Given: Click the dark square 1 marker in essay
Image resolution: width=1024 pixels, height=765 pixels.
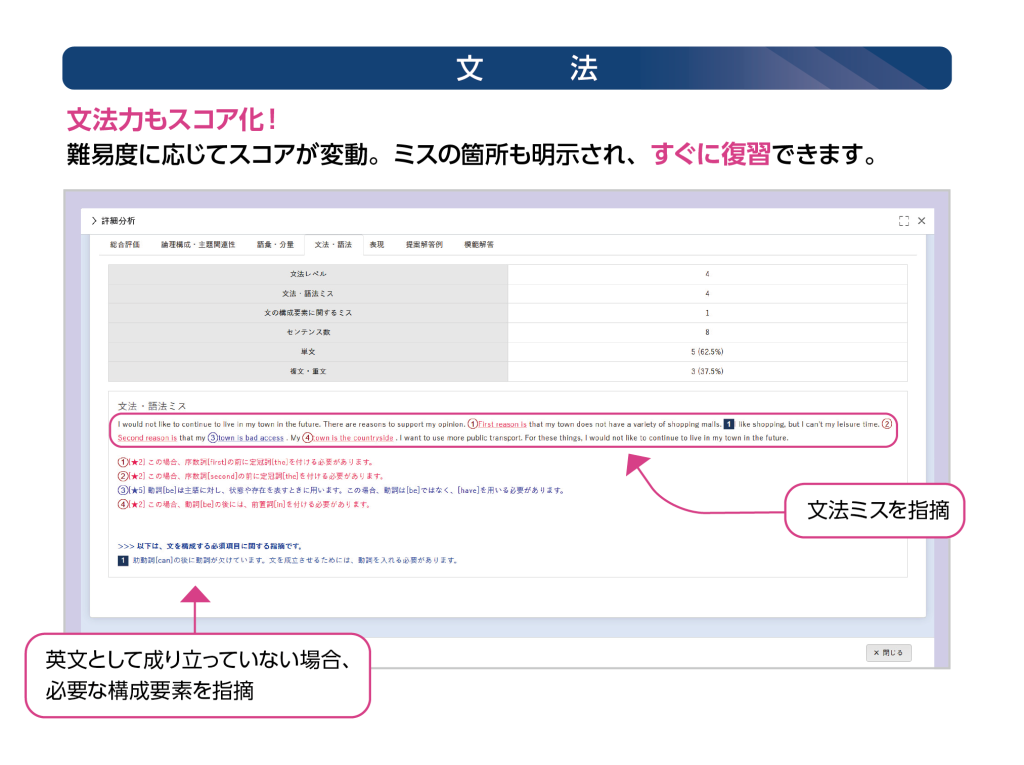Looking at the screenshot, I should (729, 424).
